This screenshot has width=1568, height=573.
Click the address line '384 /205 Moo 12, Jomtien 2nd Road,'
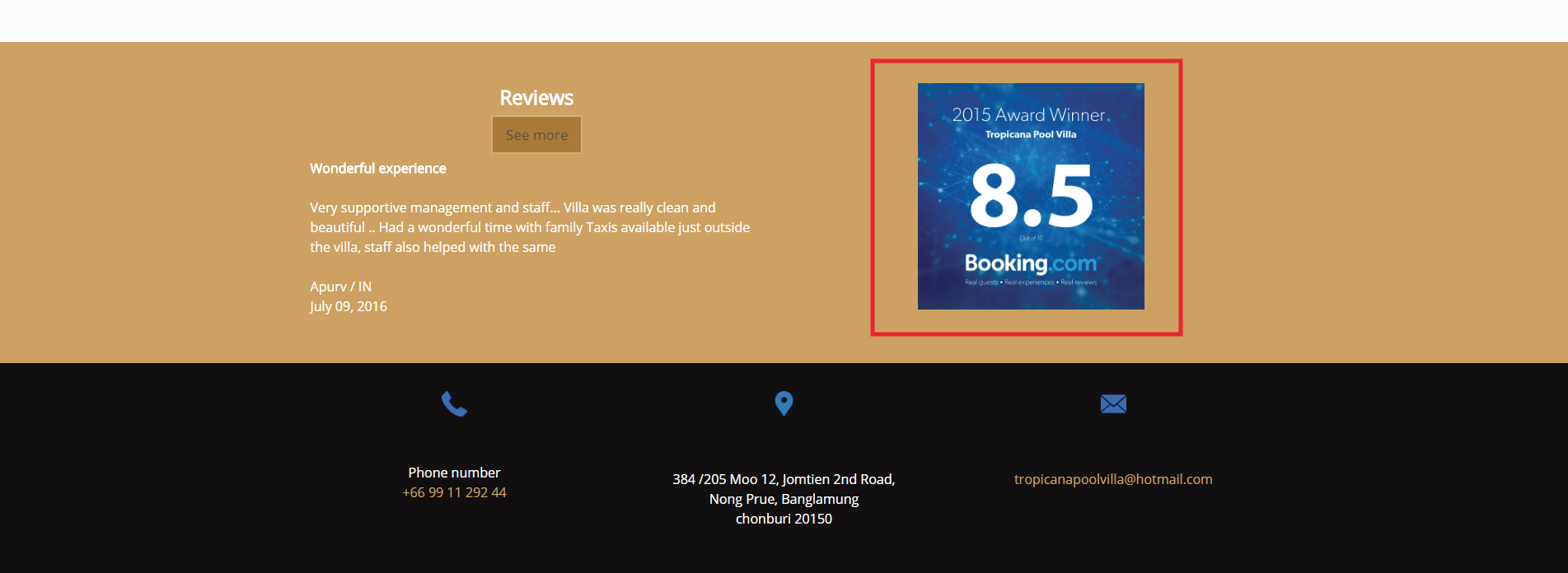(784, 479)
